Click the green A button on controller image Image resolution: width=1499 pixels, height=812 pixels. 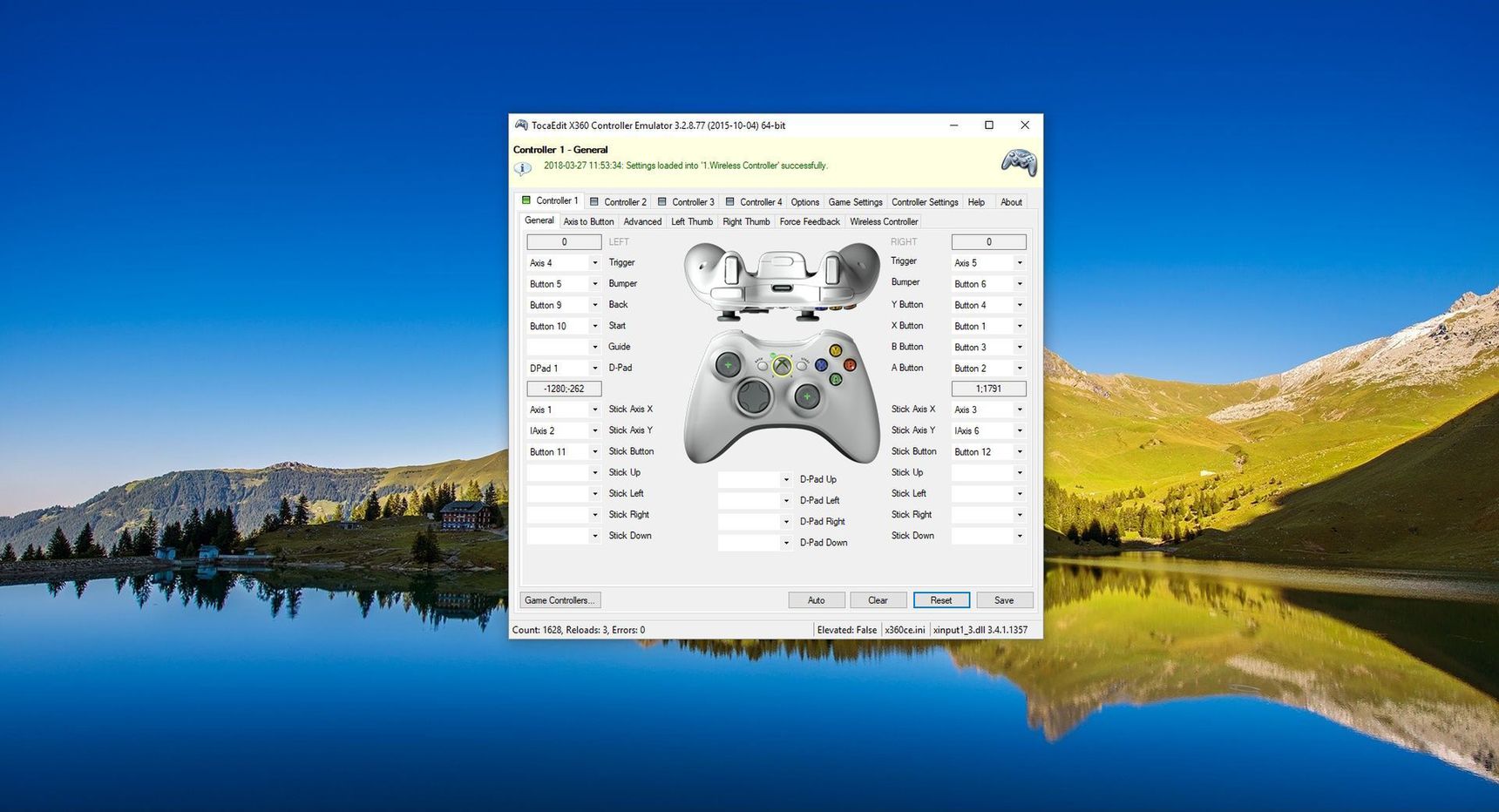click(835, 379)
